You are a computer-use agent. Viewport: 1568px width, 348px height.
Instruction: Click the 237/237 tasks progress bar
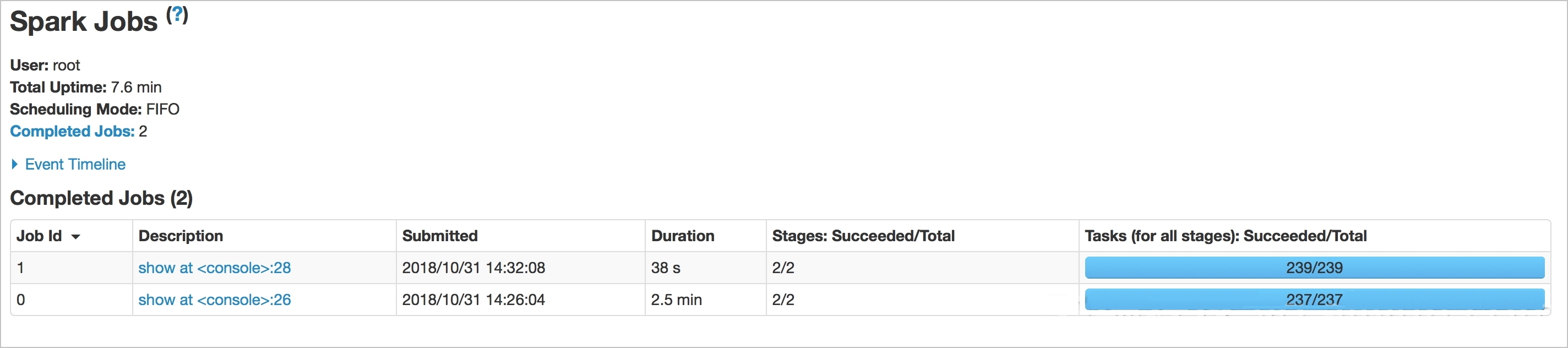click(x=1314, y=300)
